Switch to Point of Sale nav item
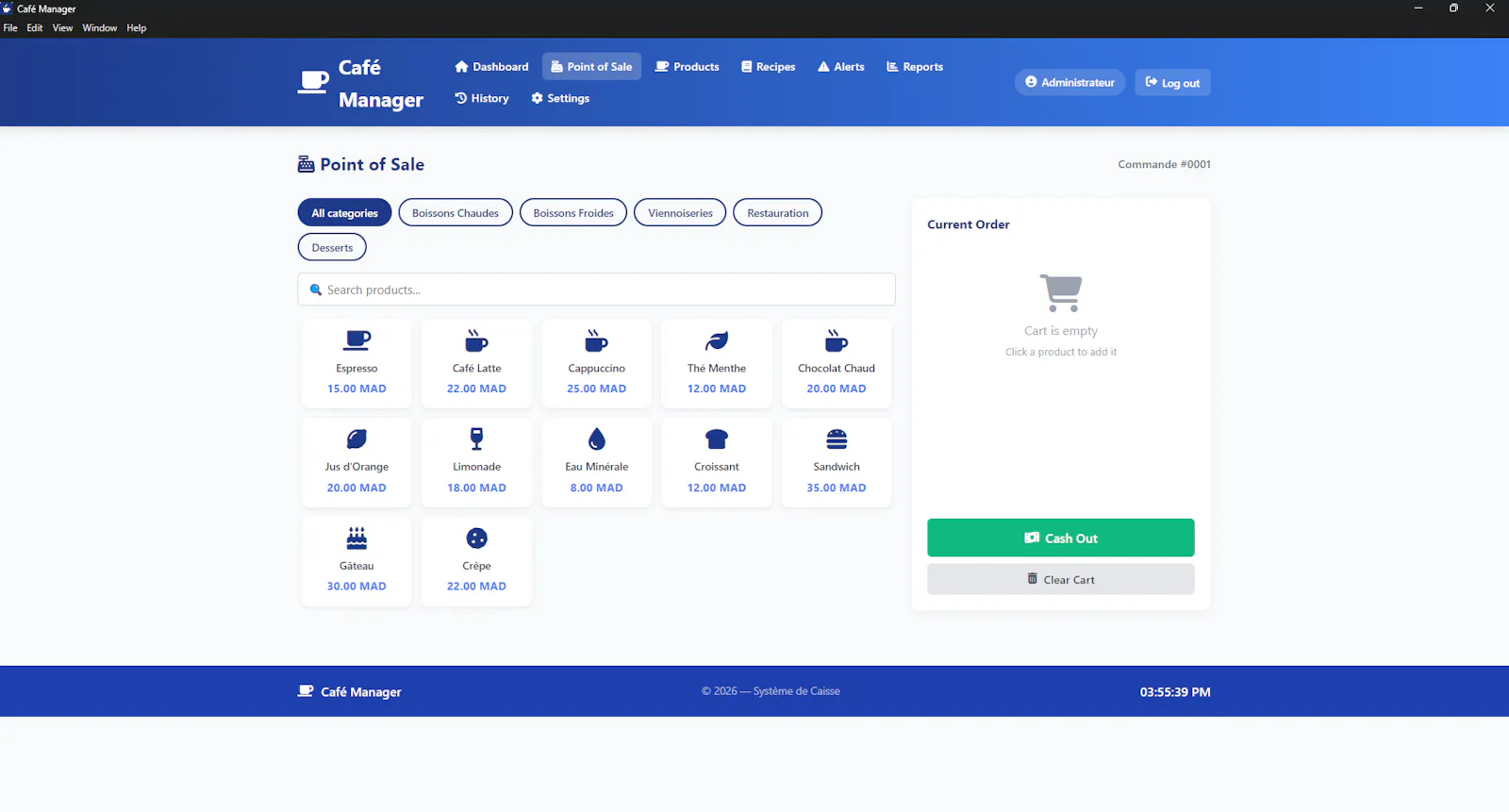The image size is (1509, 812). pos(591,66)
